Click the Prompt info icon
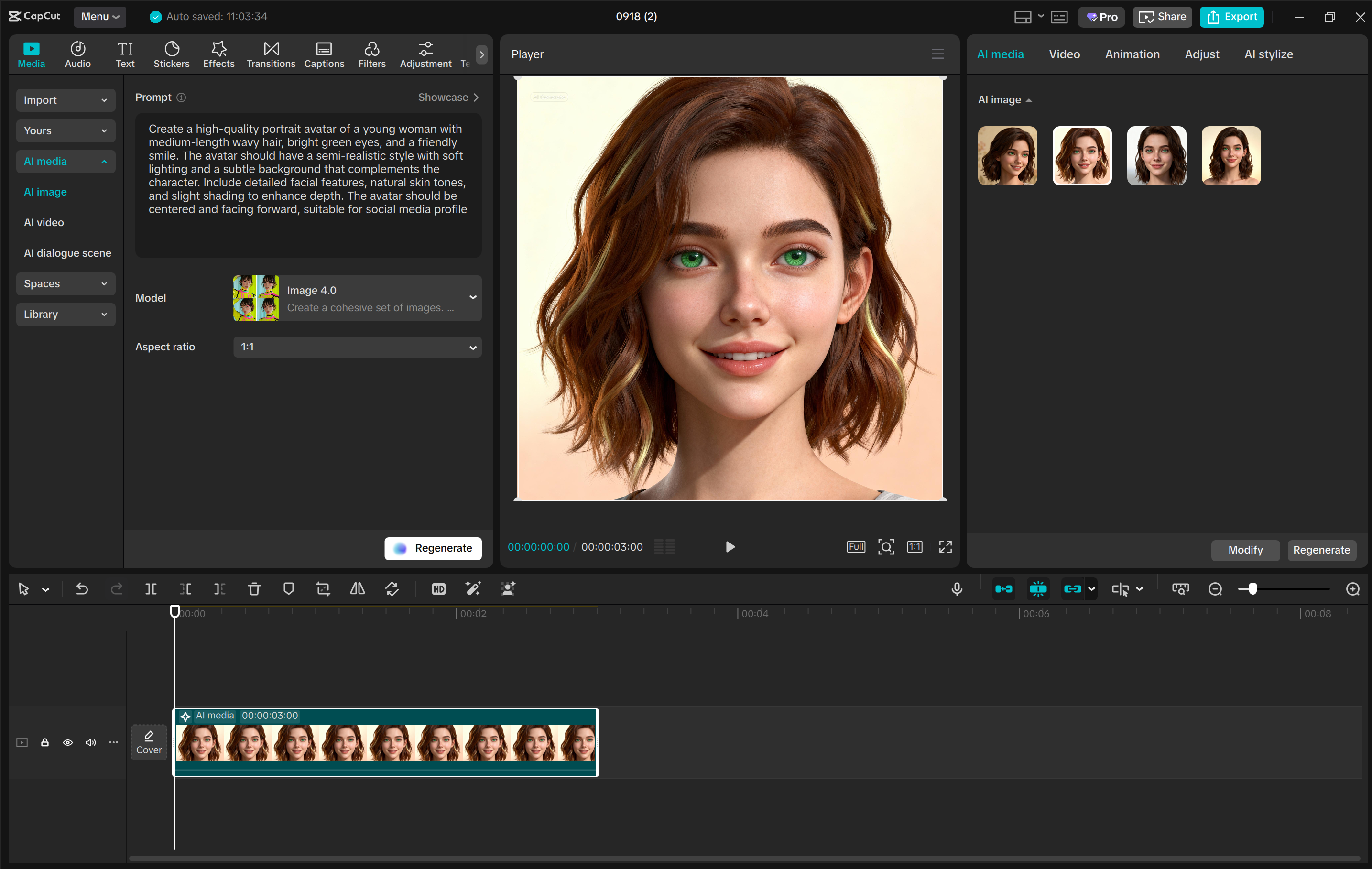The image size is (1372, 869). pyautogui.click(x=181, y=98)
